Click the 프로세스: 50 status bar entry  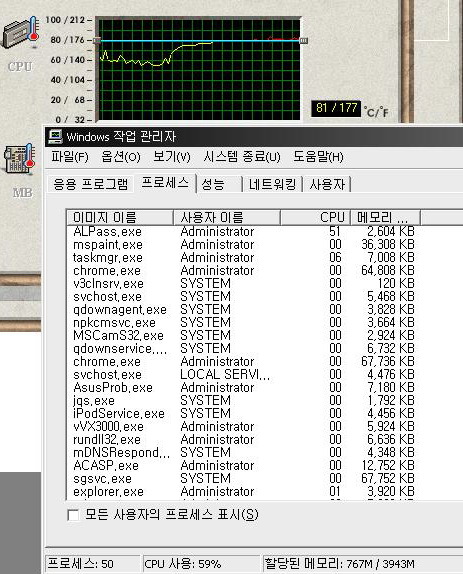[x=92, y=563]
